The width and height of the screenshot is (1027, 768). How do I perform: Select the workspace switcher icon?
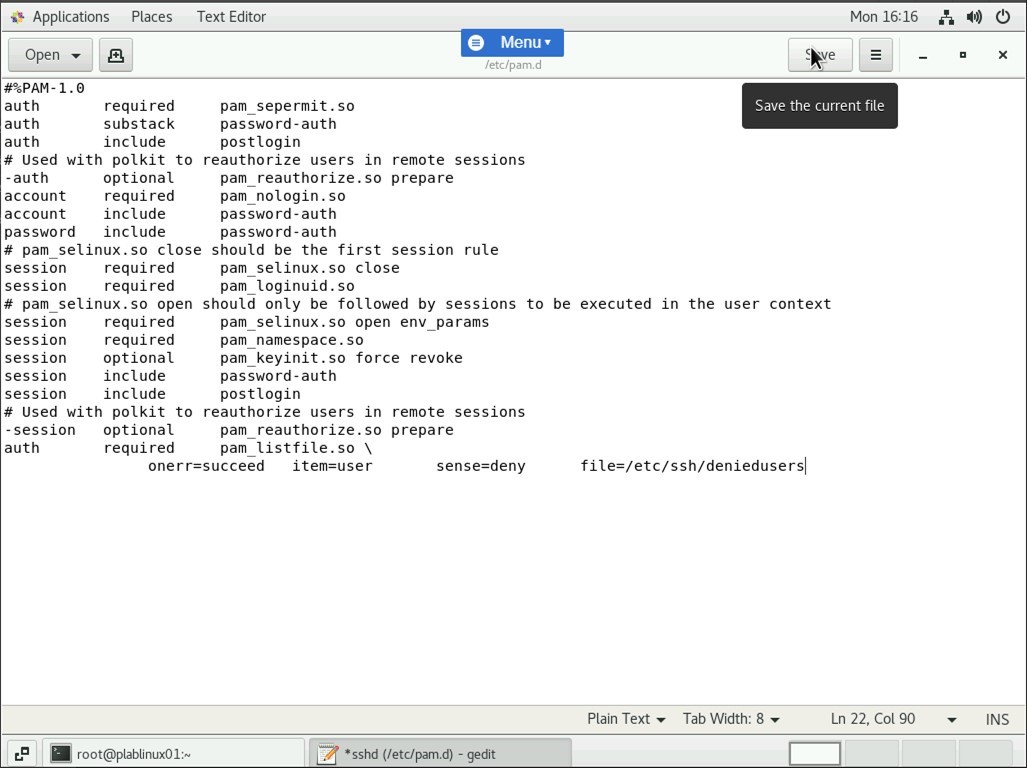click(x=21, y=753)
